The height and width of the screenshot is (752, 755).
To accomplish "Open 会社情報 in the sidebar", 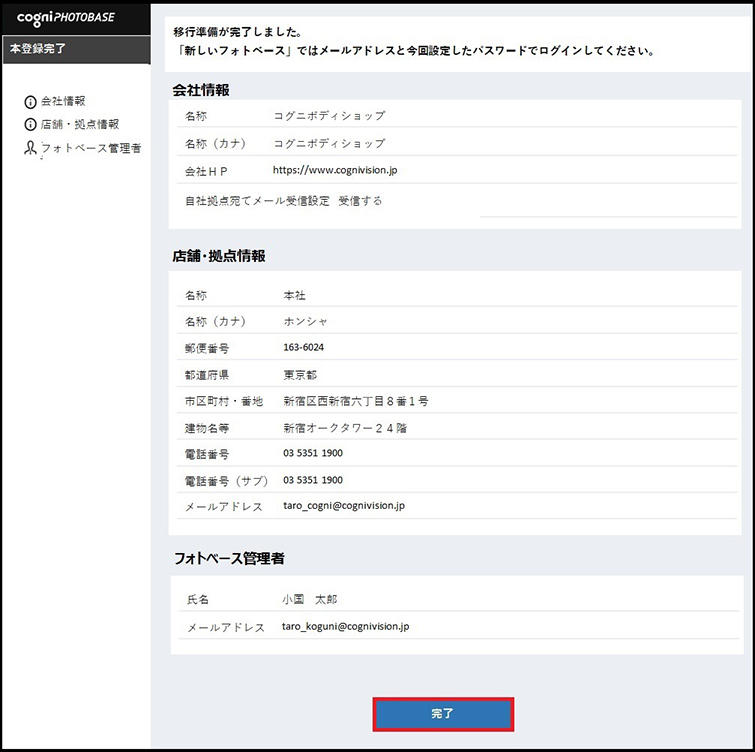I will [63, 101].
